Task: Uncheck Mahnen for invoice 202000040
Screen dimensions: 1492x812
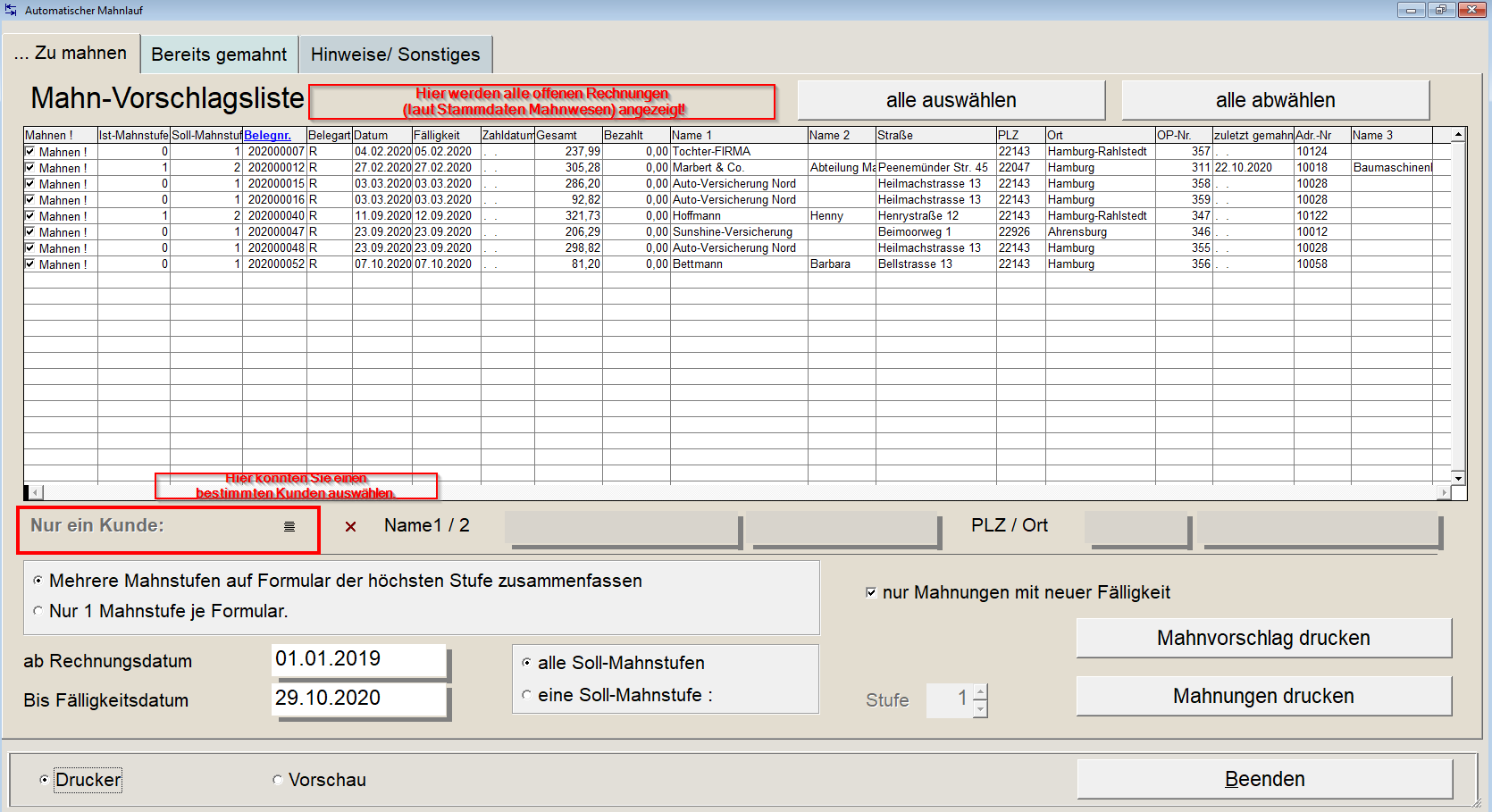Action: click(29, 216)
